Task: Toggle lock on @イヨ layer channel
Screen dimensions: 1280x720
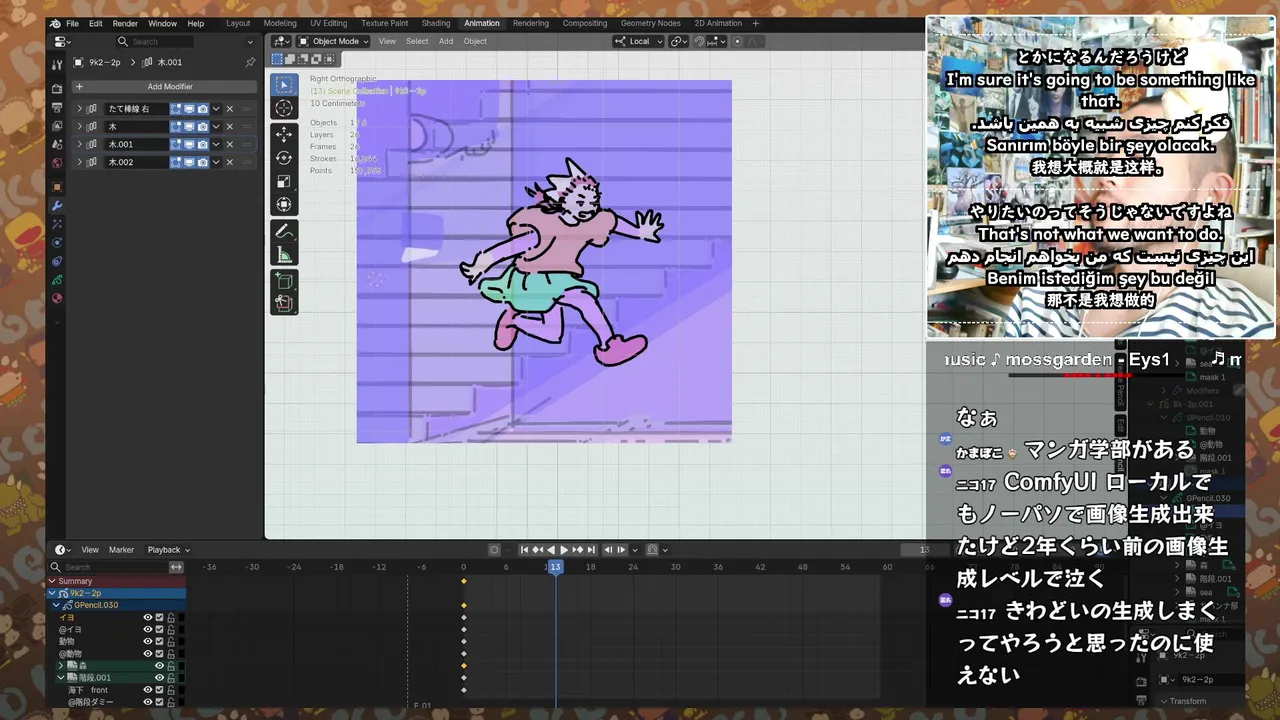Action: pyautogui.click(x=171, y=630)
